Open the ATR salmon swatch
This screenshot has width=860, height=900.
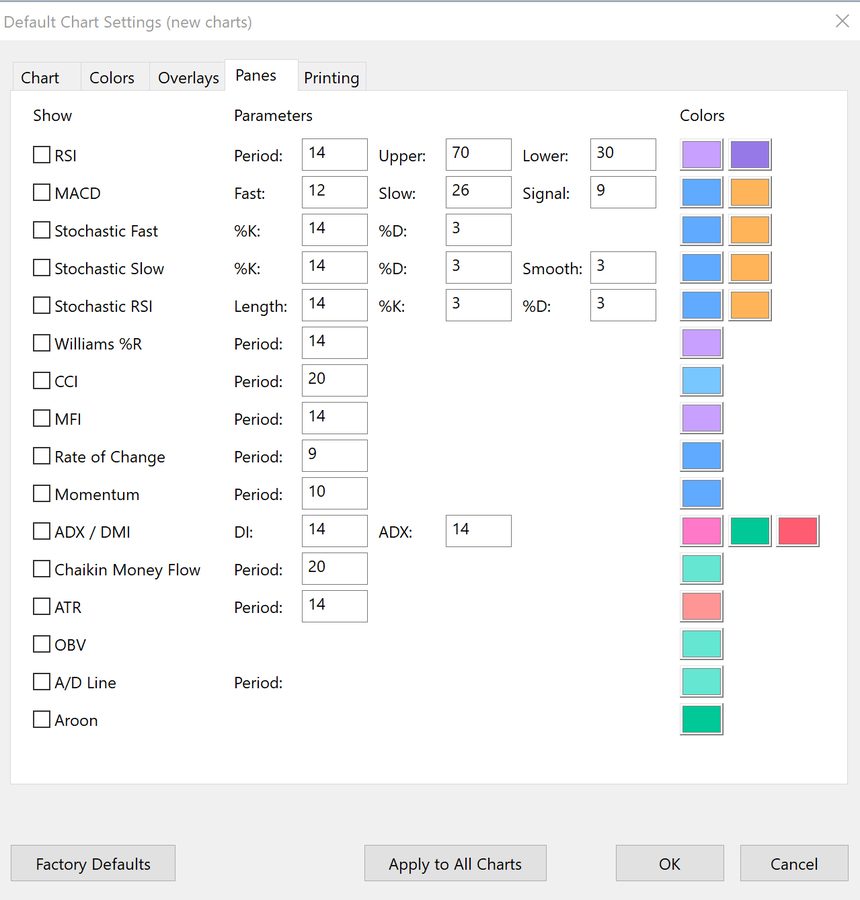[702, 606]
